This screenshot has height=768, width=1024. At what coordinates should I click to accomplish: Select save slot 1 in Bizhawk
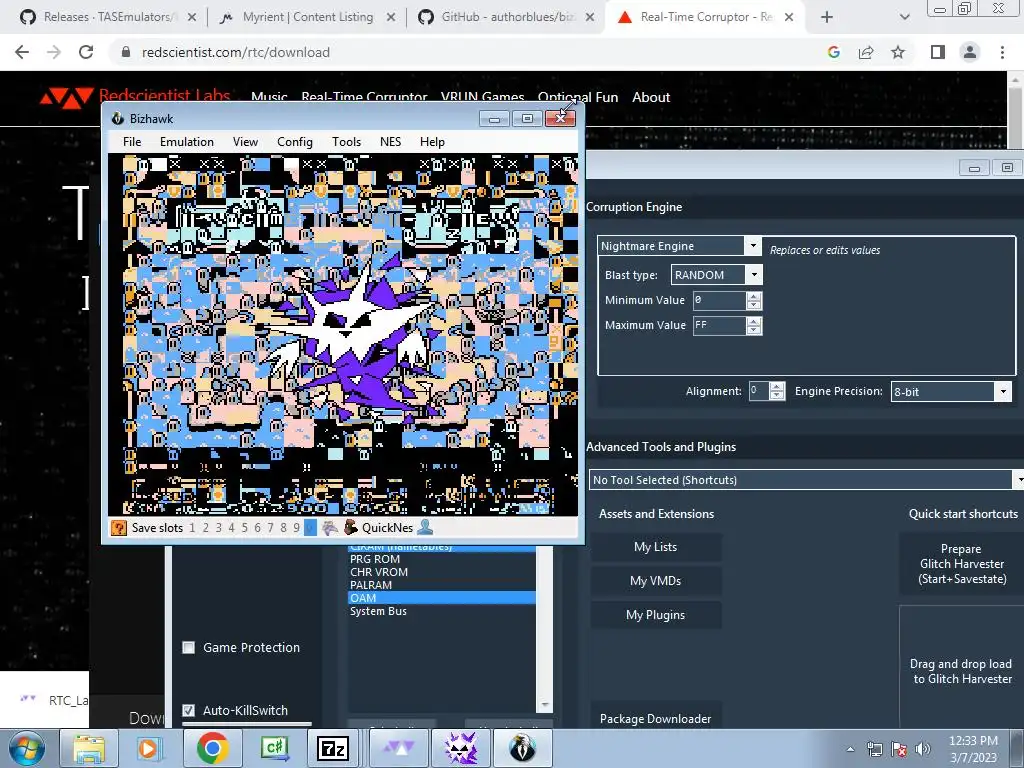[192, 528]
